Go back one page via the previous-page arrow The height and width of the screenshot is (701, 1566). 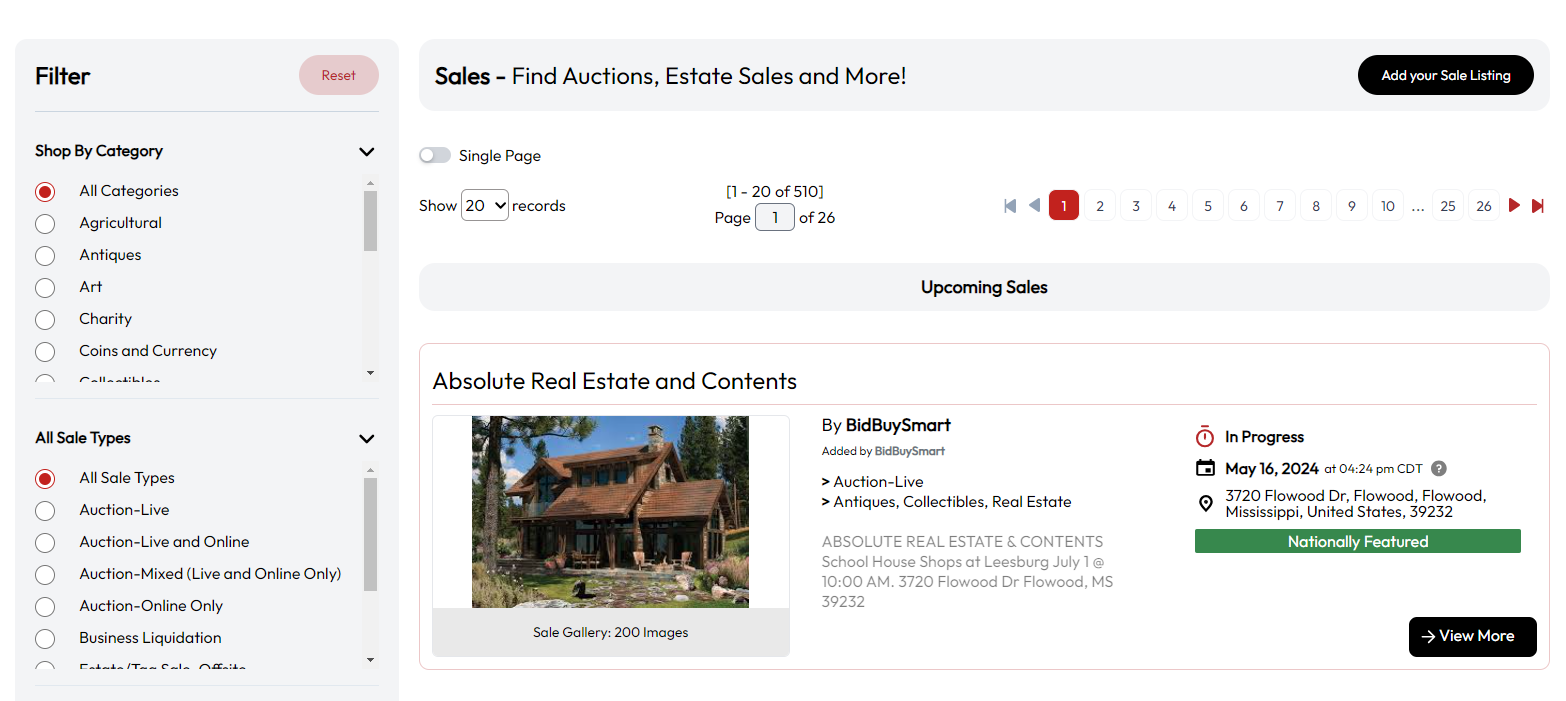(1035, 205)
